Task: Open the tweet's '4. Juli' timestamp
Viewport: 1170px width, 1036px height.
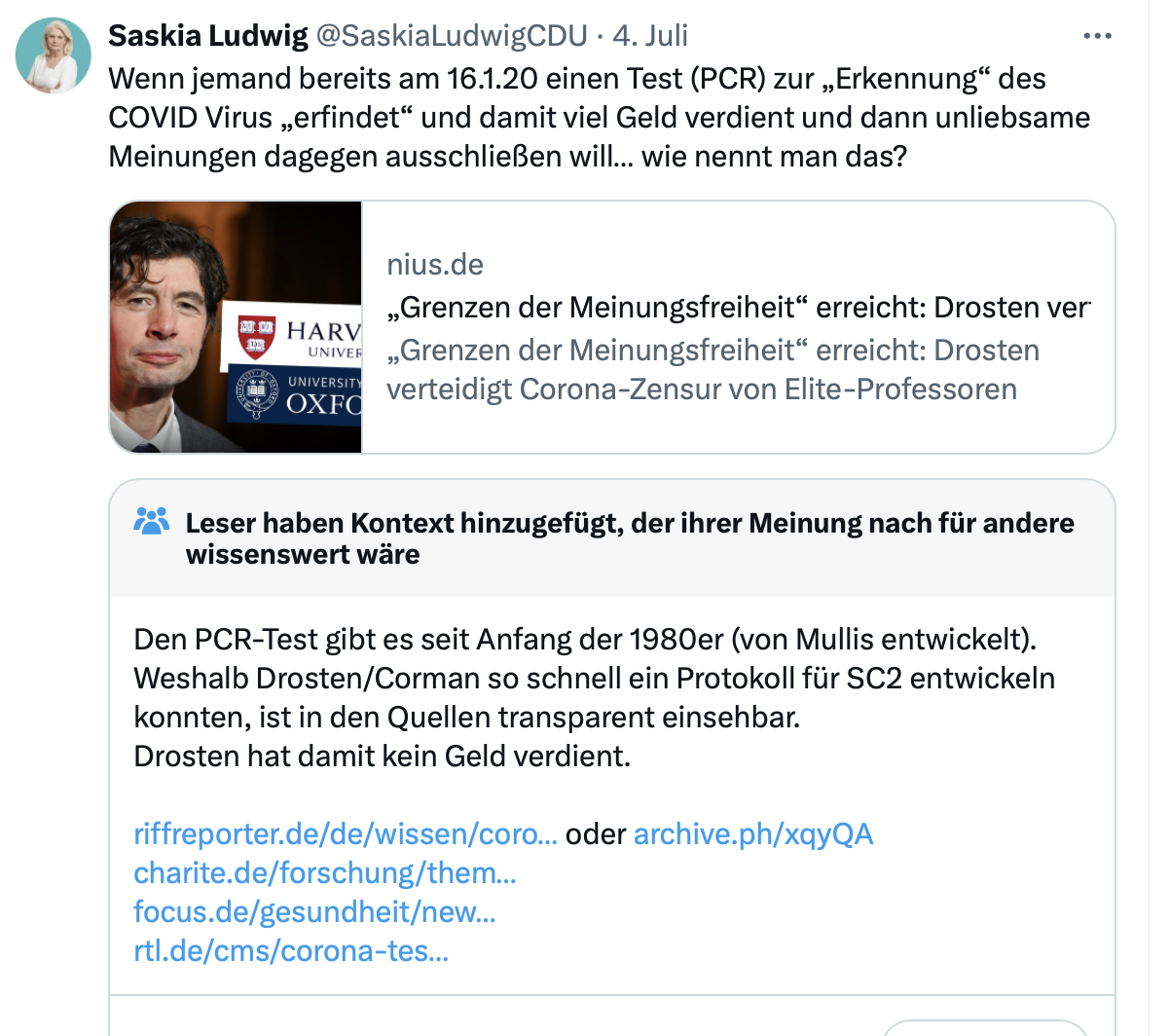Action: click(x=649, y=36)
